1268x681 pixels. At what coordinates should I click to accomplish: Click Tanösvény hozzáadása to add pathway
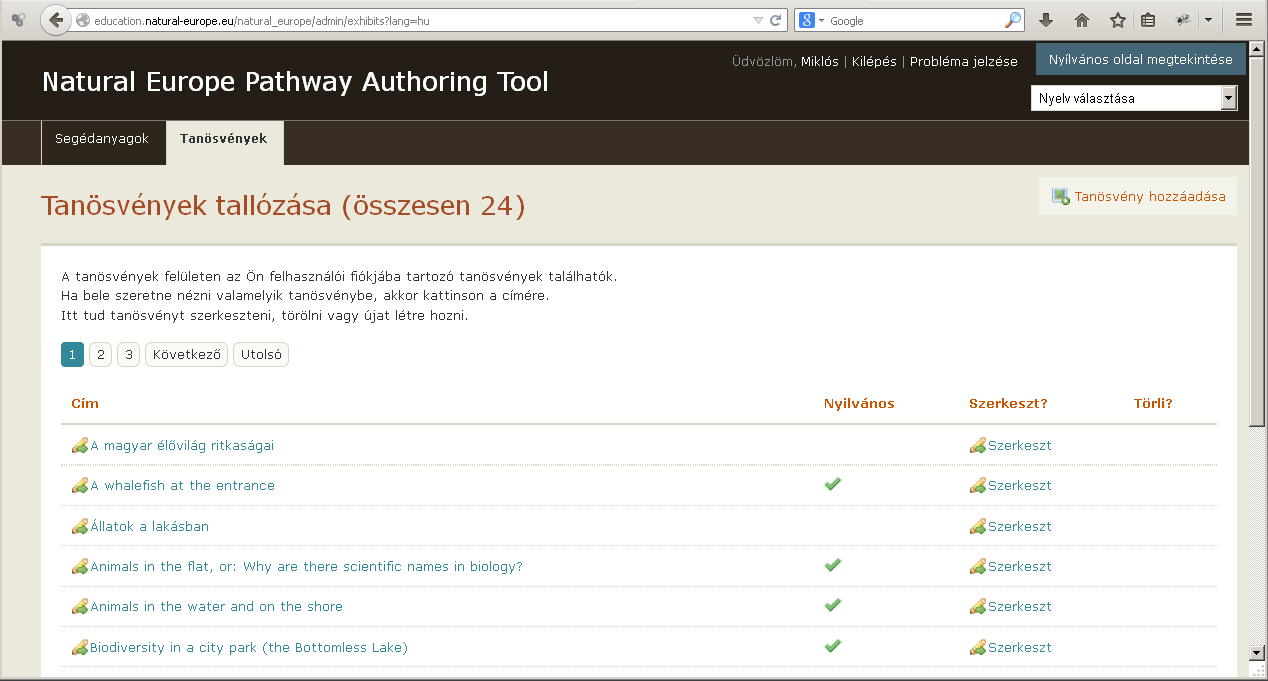[x=1138, y=196]
